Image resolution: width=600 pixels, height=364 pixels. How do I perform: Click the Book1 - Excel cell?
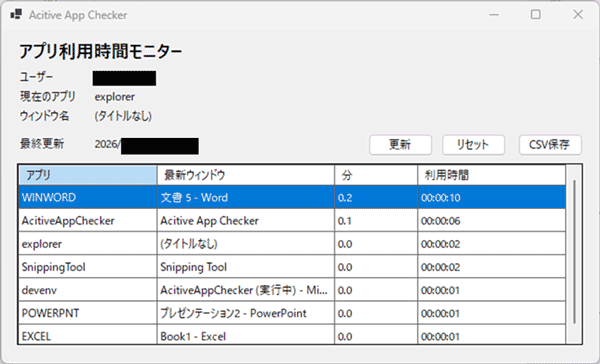point(246,335)
